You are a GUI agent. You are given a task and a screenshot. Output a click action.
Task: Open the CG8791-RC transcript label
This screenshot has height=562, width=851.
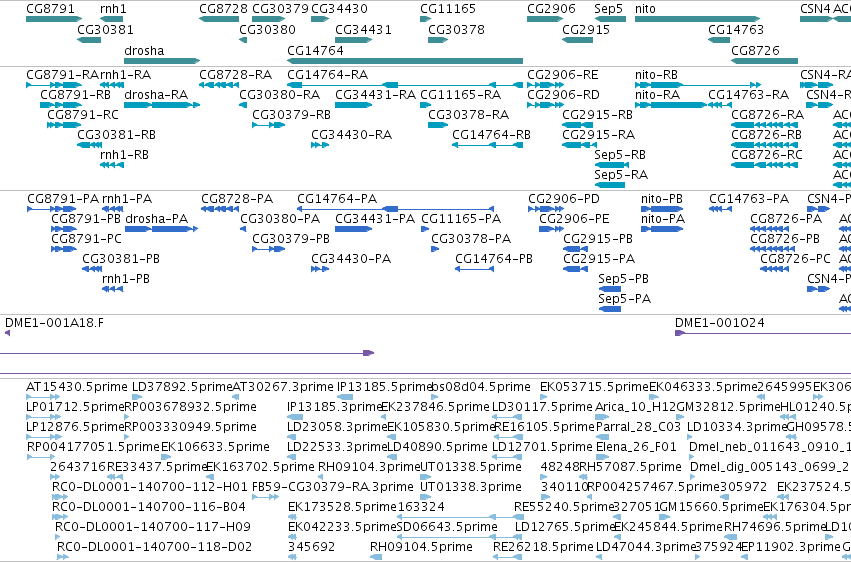click(82, 115)
